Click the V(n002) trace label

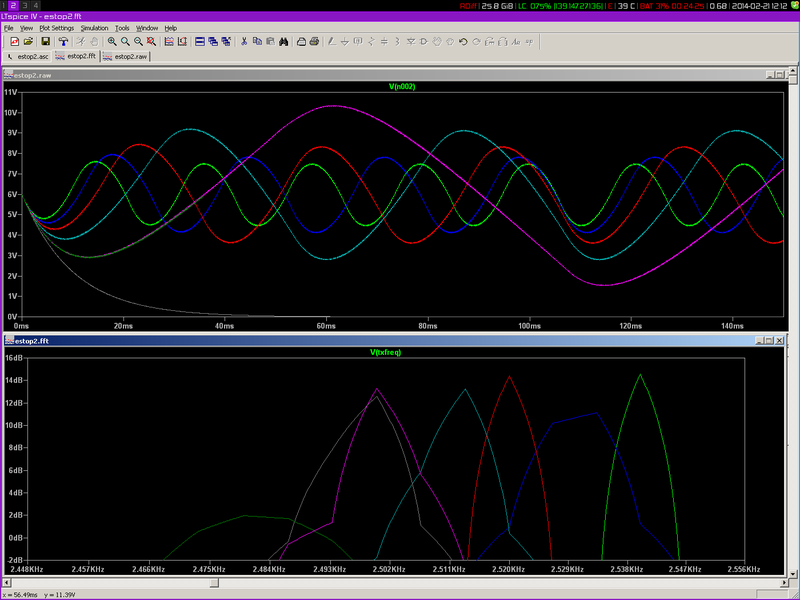402,87
